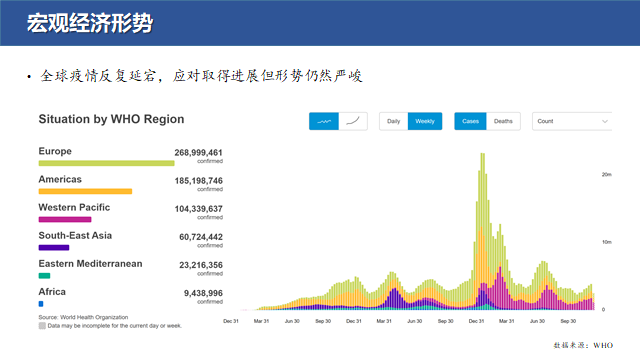Image resolution: width=640 pixels, height=360 pixels.
Task: Select the cumulative curve icon button
Action: (x=353, y=121)
